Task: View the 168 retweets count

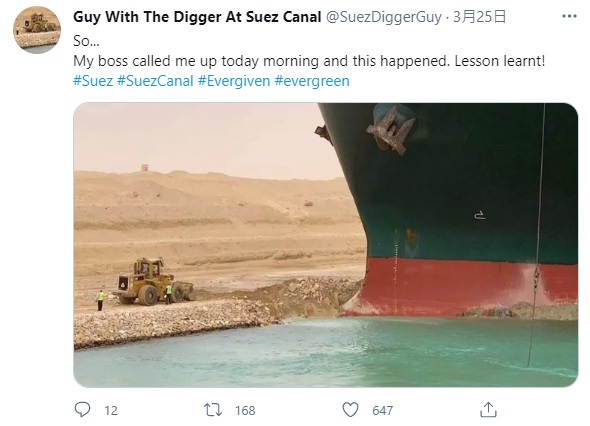Action: [245, 411]
